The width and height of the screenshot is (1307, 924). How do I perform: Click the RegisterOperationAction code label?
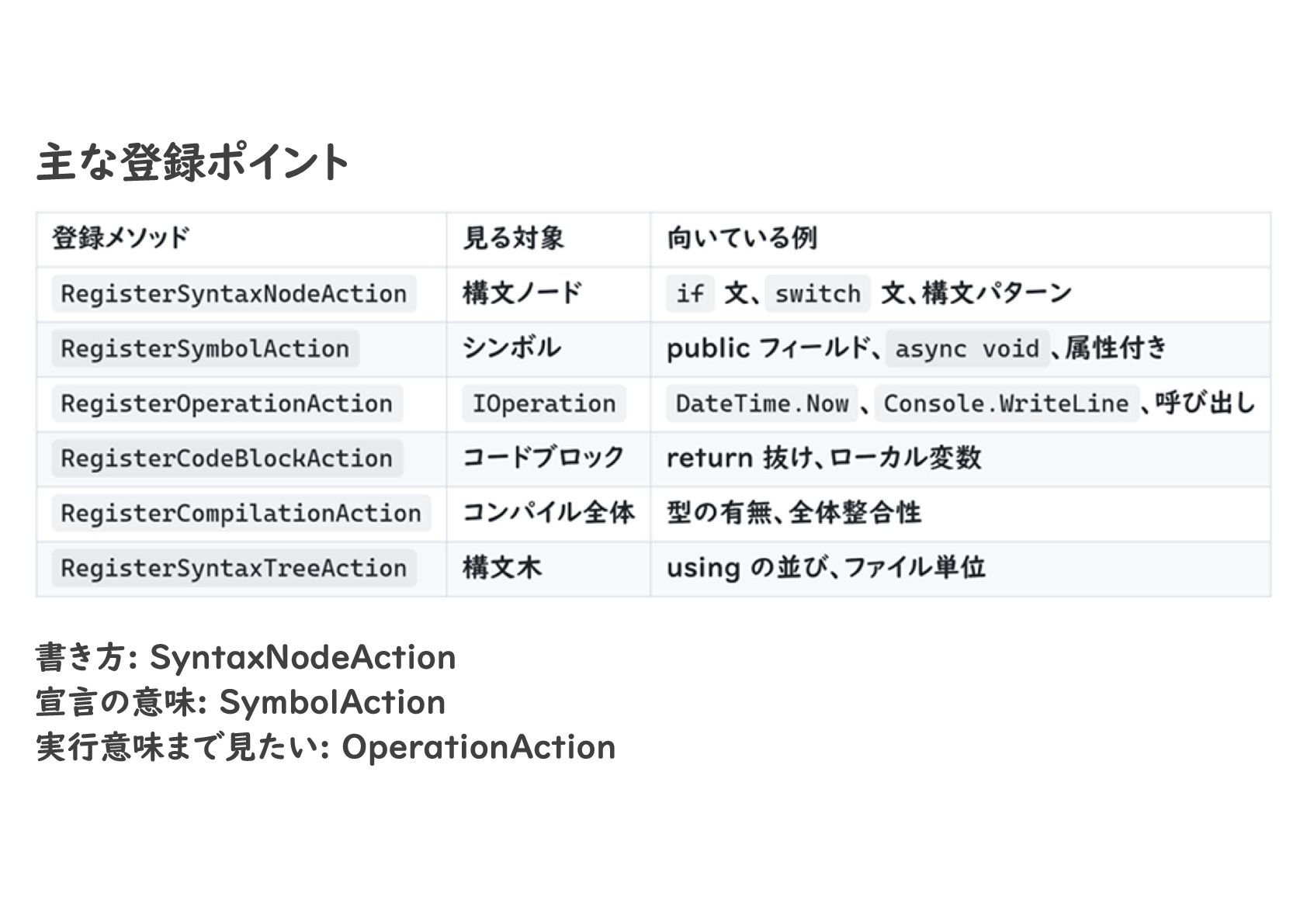(227, 404)
